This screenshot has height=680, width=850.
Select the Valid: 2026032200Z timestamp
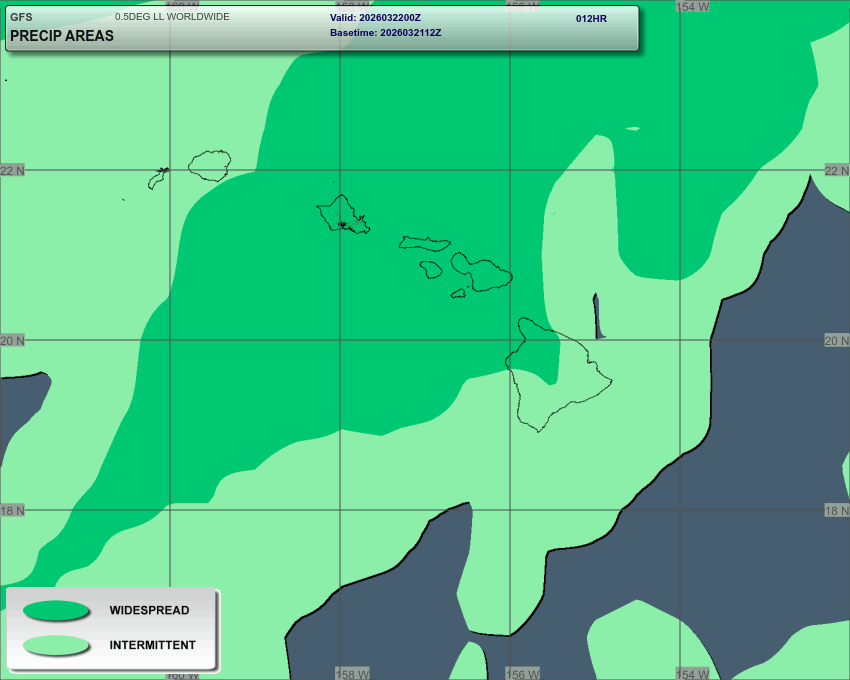[x=376, y=18]
